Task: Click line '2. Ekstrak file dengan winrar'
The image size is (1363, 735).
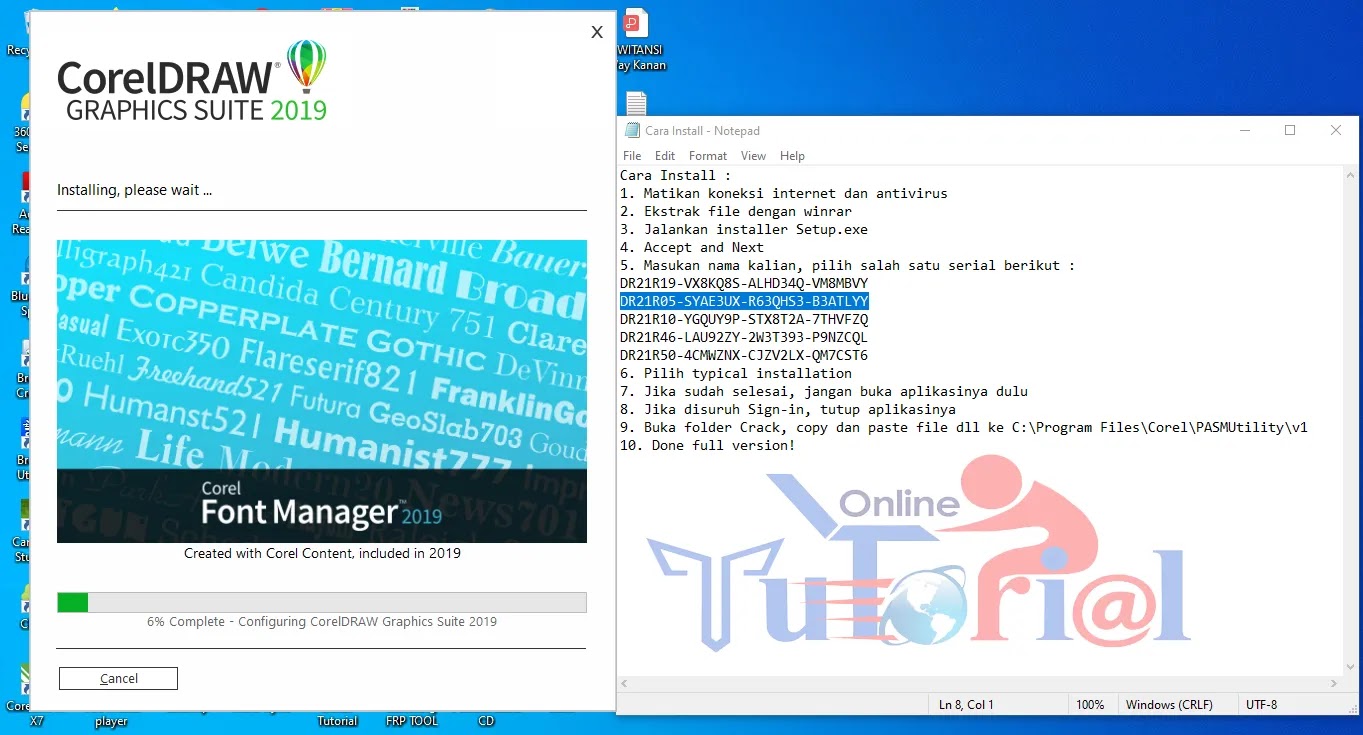Action: tap(736, 211)
